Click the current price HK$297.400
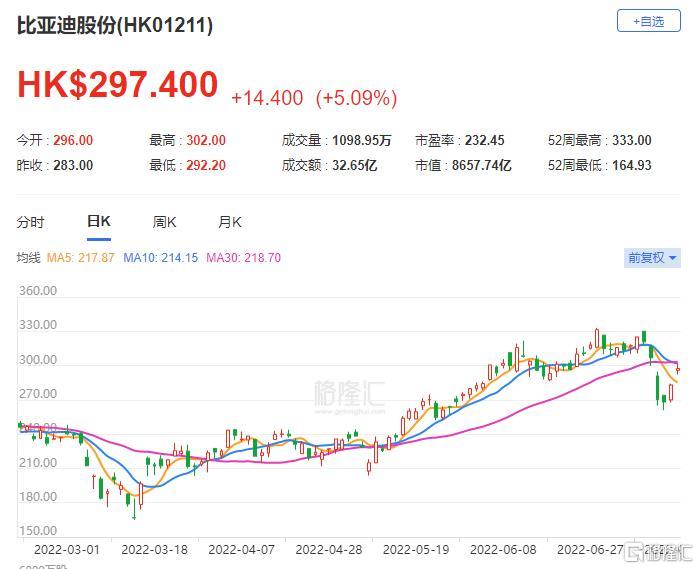 point(118,84)
